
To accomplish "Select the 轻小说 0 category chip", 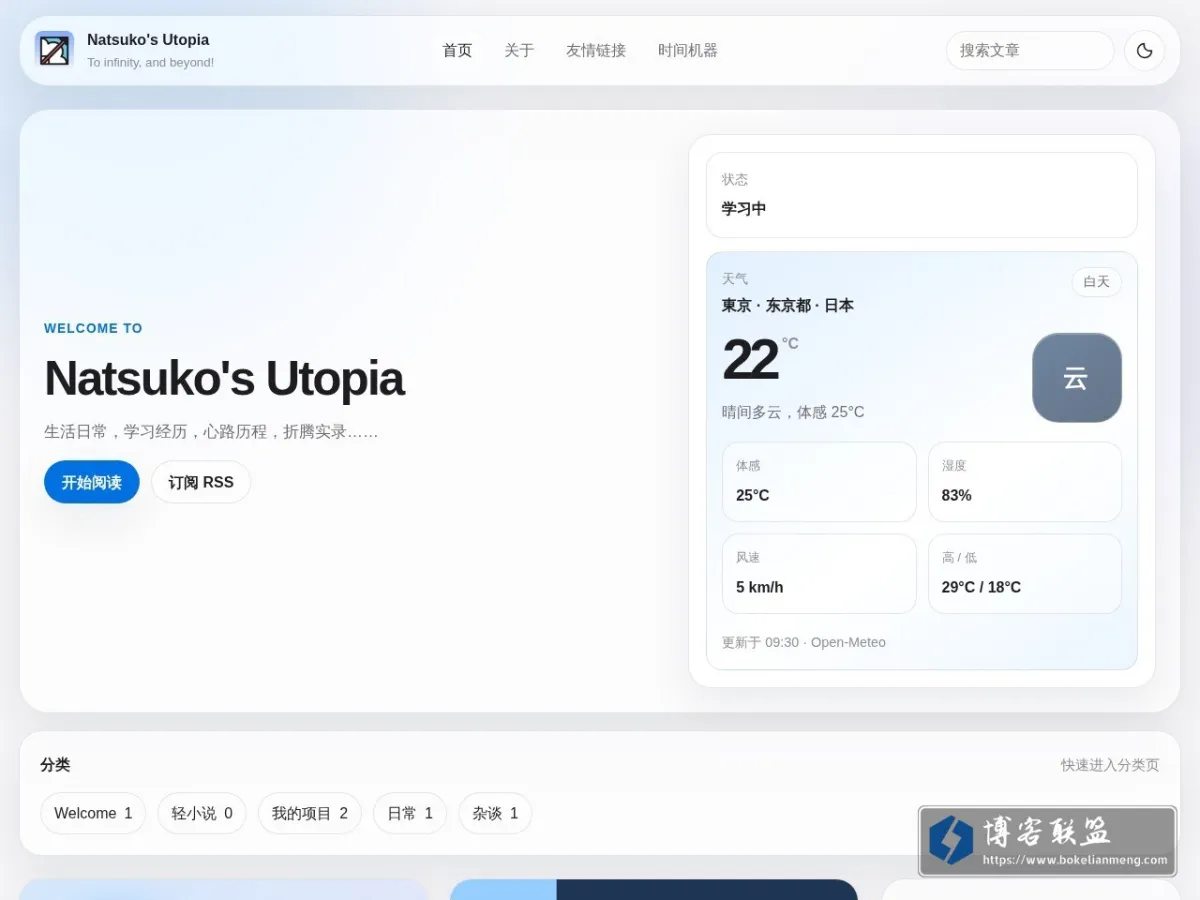I will click(202, 813).
